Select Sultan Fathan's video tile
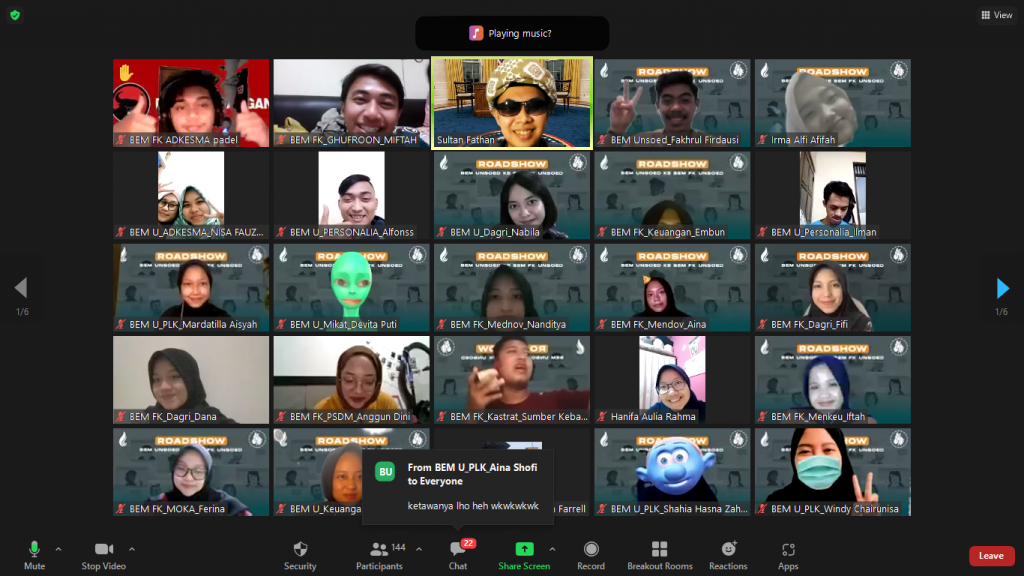 511,103
